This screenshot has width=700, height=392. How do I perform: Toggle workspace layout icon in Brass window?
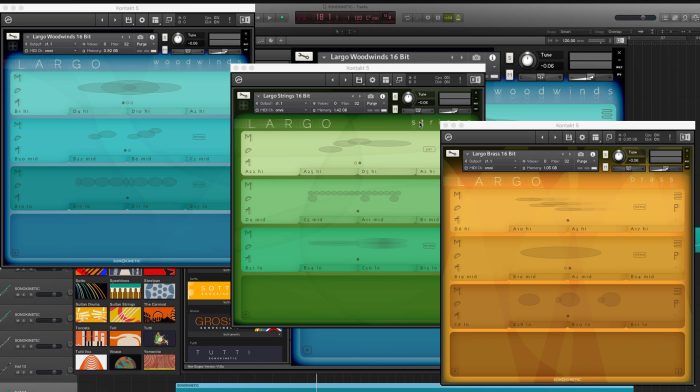[596, 138]
